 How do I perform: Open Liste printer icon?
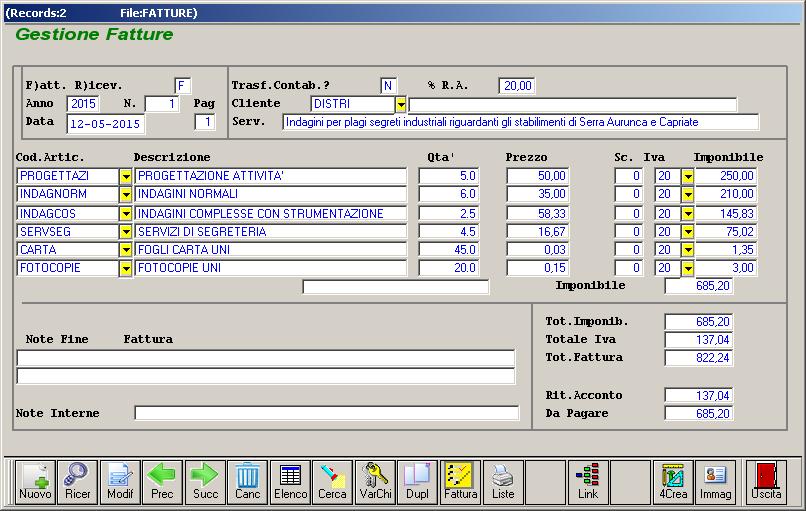(x=503, y=482)
